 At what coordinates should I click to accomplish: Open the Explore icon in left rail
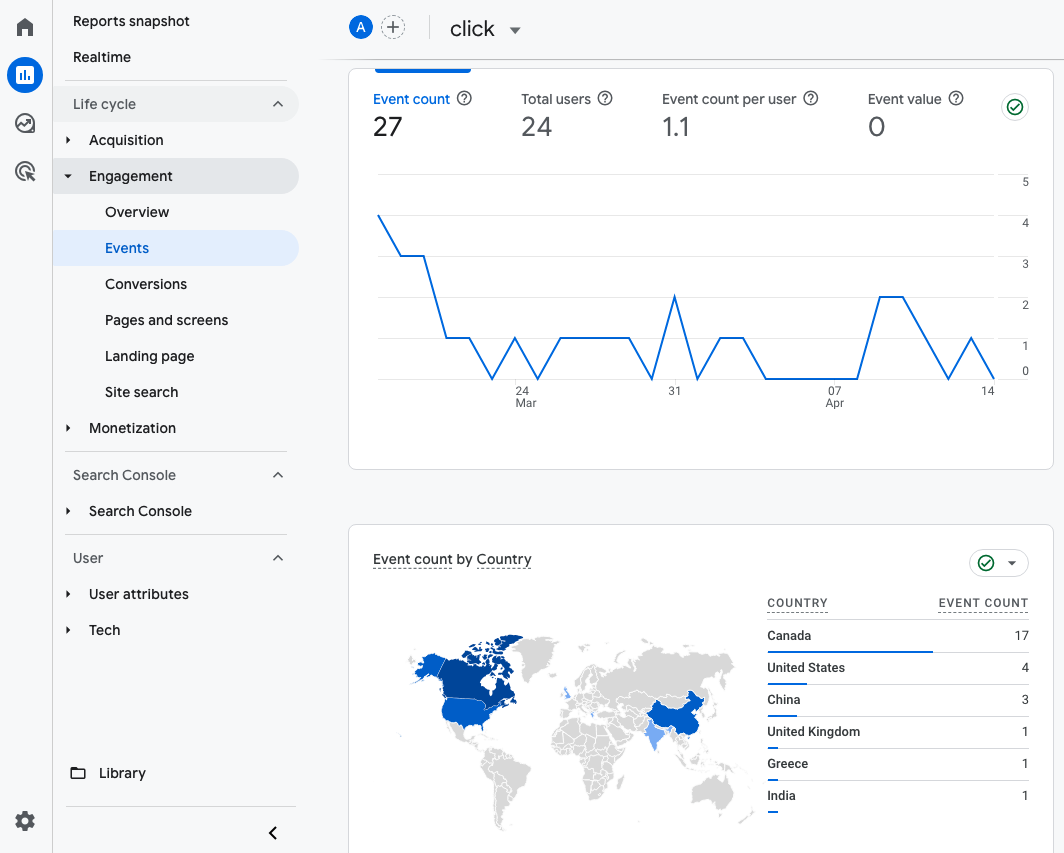coord(25,123)
